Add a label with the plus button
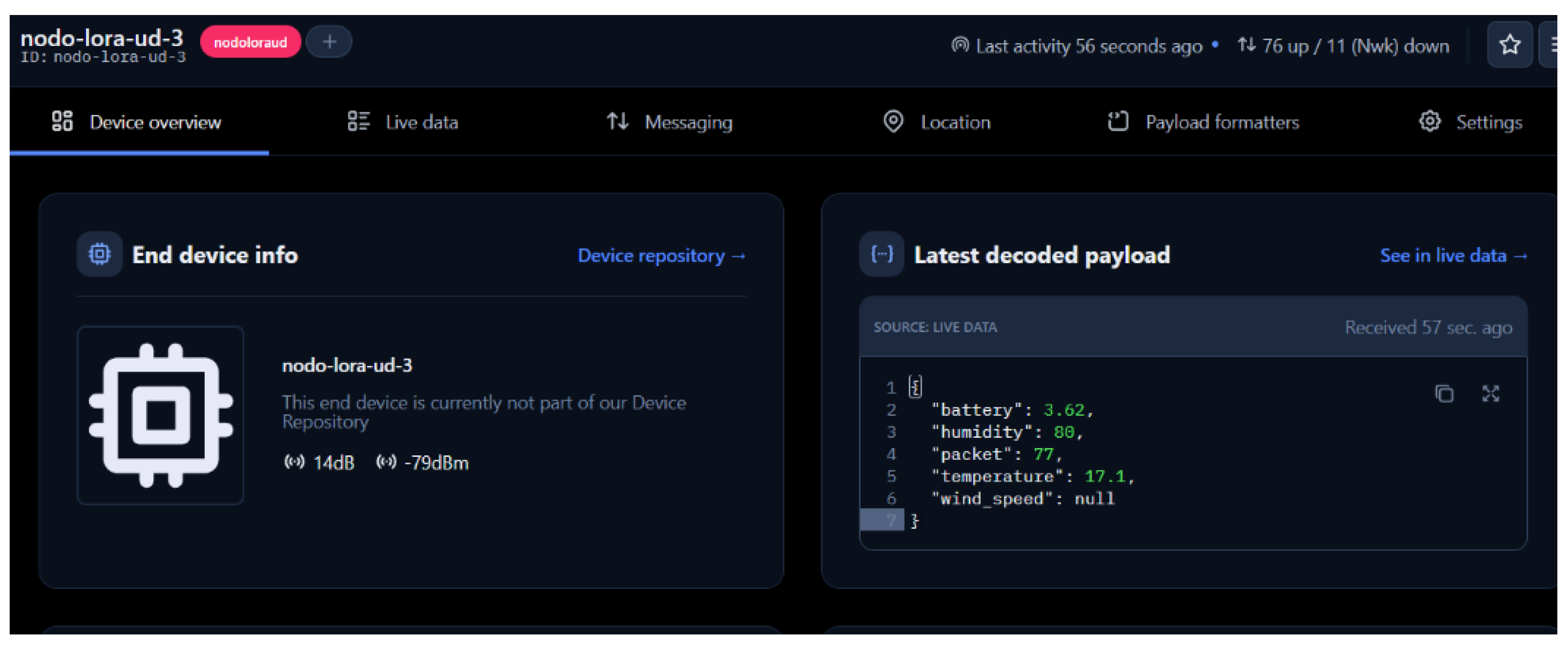The width and height of the screenshot is (1568, 648). point(329,42)
